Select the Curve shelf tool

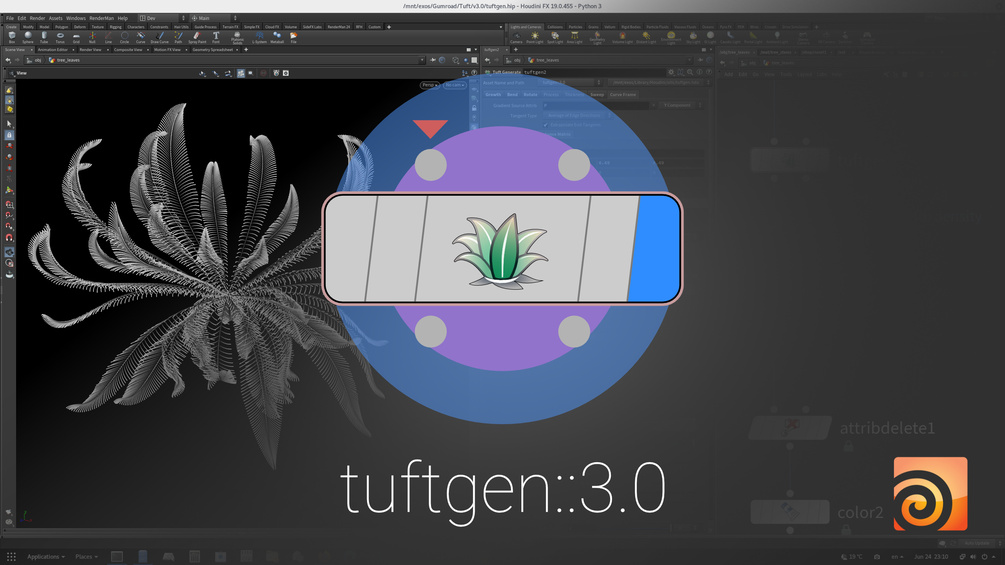(140, 38)
